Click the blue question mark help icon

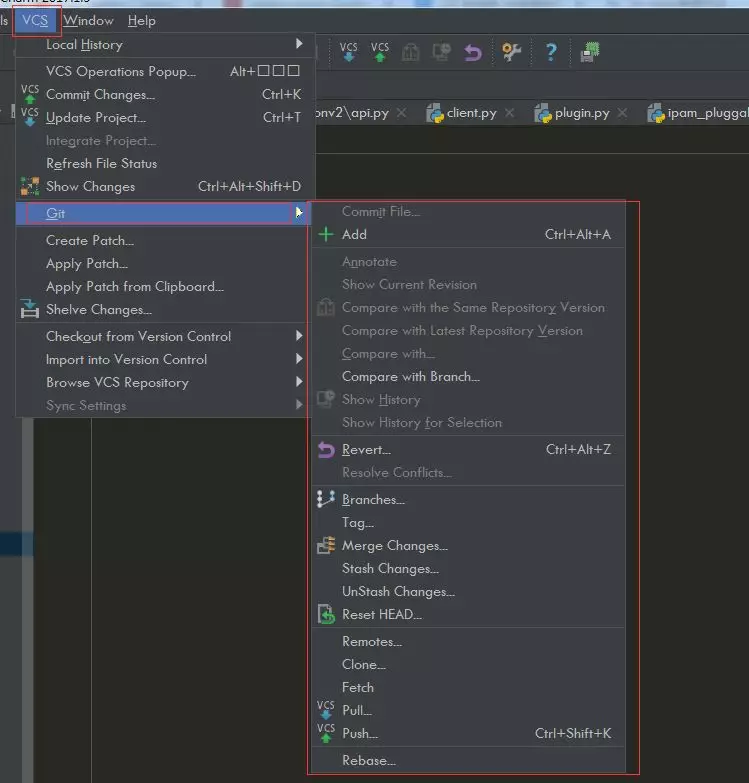pos(551,52)
